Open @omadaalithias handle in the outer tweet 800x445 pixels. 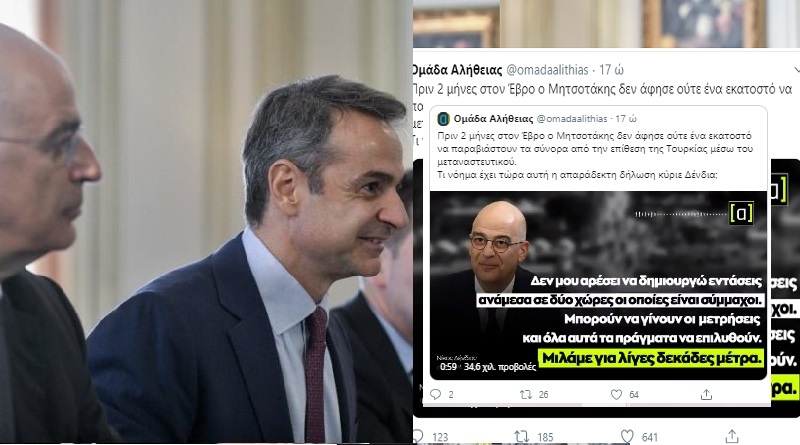(547, 69)
